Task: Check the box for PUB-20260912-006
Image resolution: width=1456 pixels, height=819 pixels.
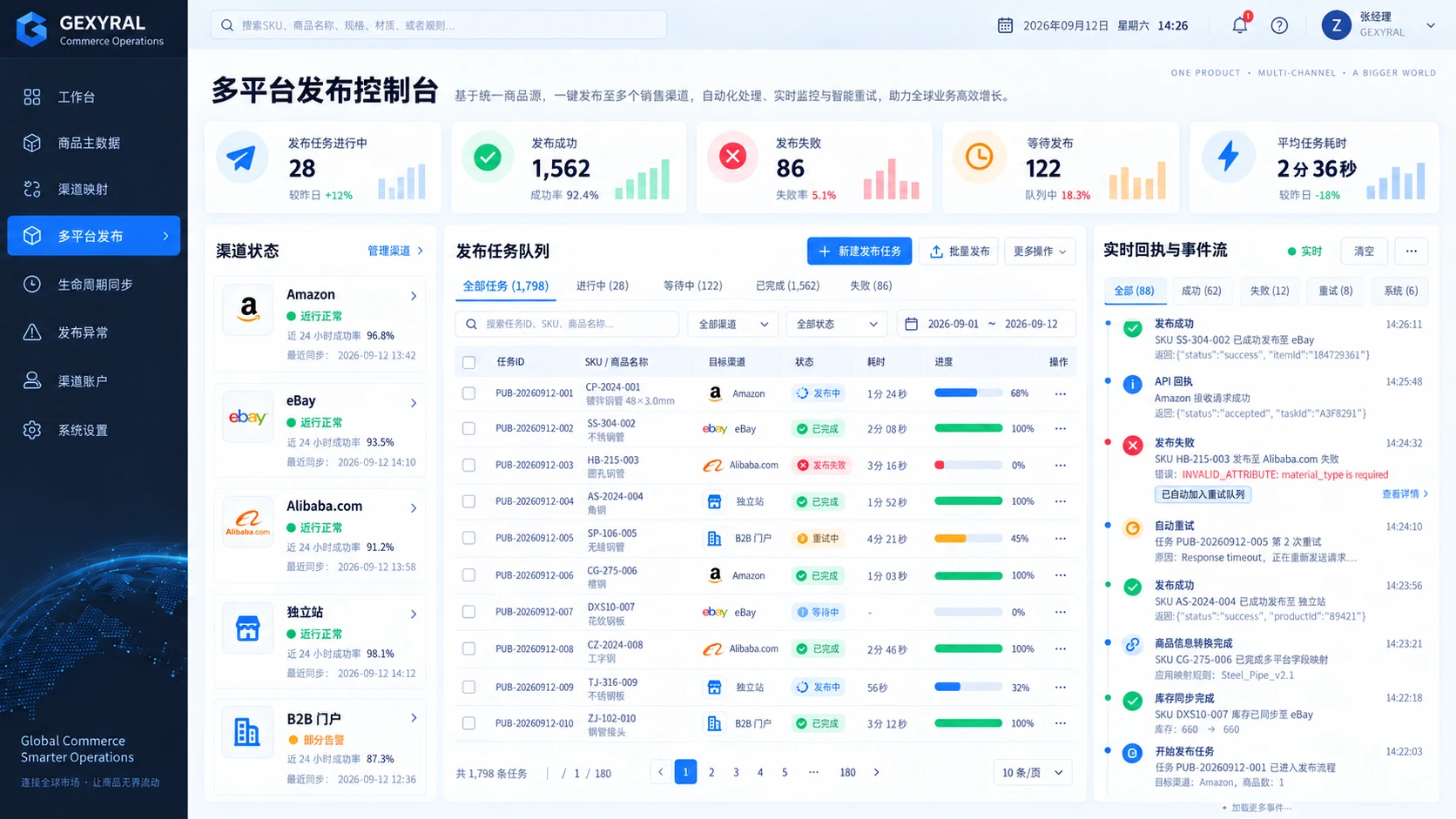Action: pos(468,575)
